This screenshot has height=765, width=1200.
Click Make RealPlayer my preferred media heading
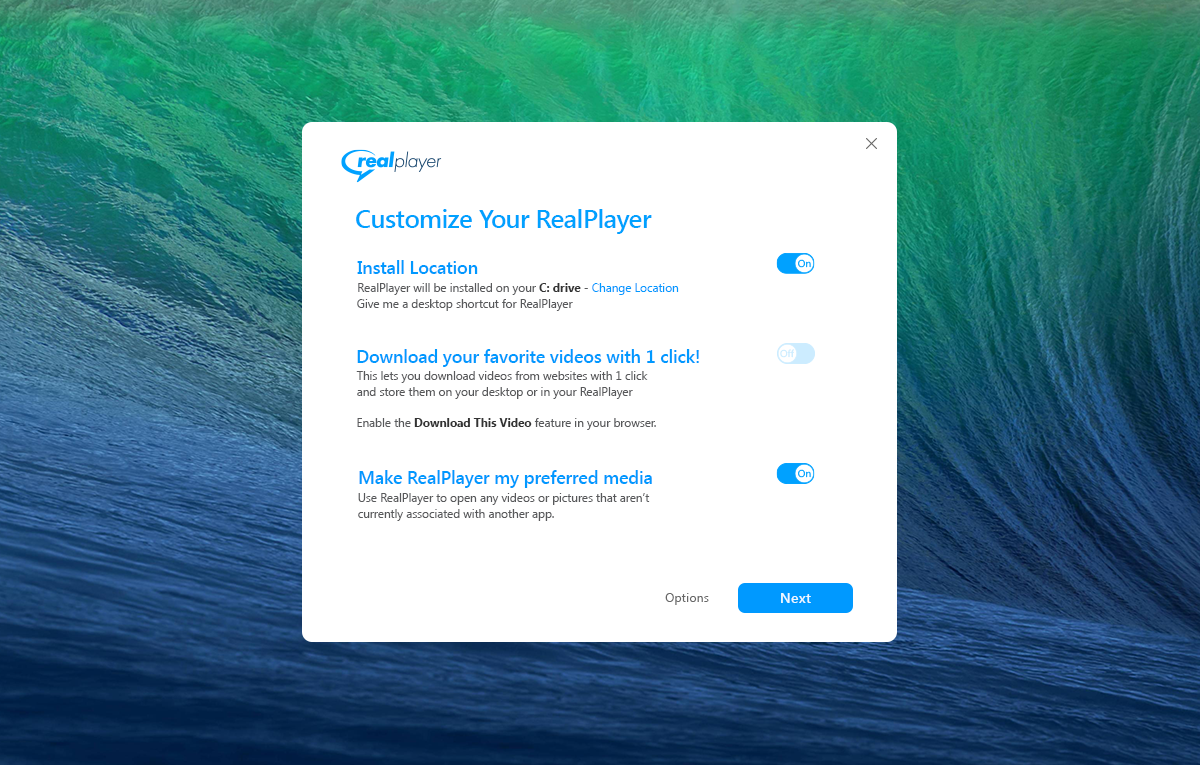pos(505,478)
